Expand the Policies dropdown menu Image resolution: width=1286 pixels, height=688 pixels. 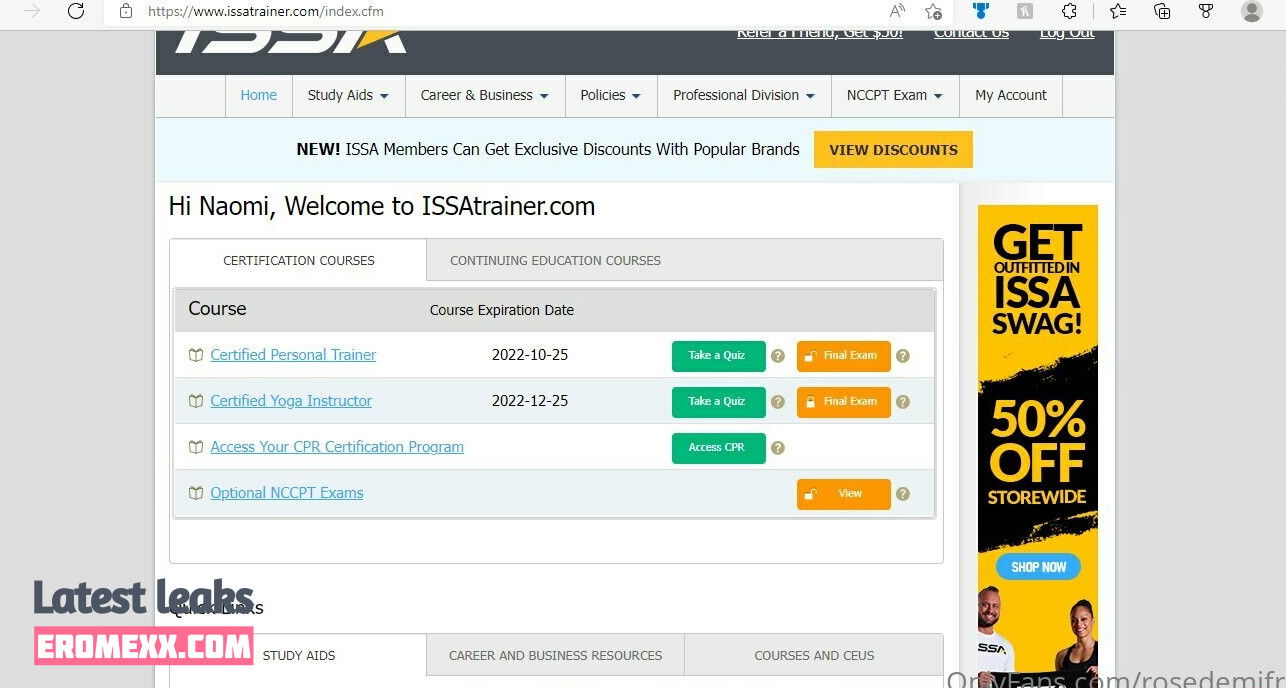point(611,95)
